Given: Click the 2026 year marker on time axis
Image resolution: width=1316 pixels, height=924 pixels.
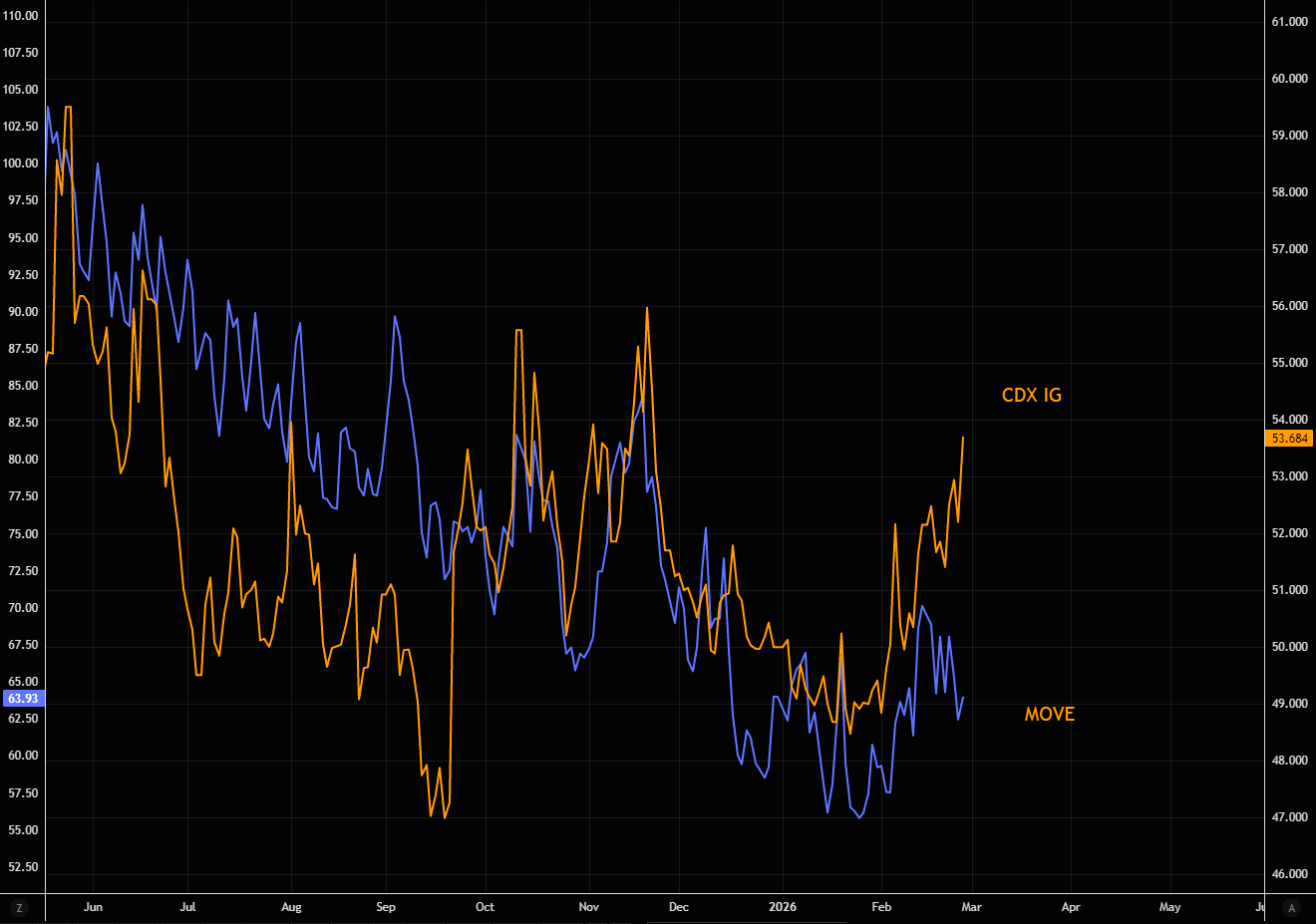Looking at the screenshot, I should coord(783,907).
